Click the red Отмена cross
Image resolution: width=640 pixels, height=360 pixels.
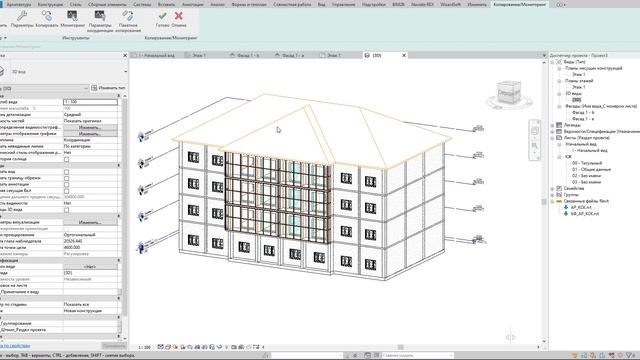178,19
